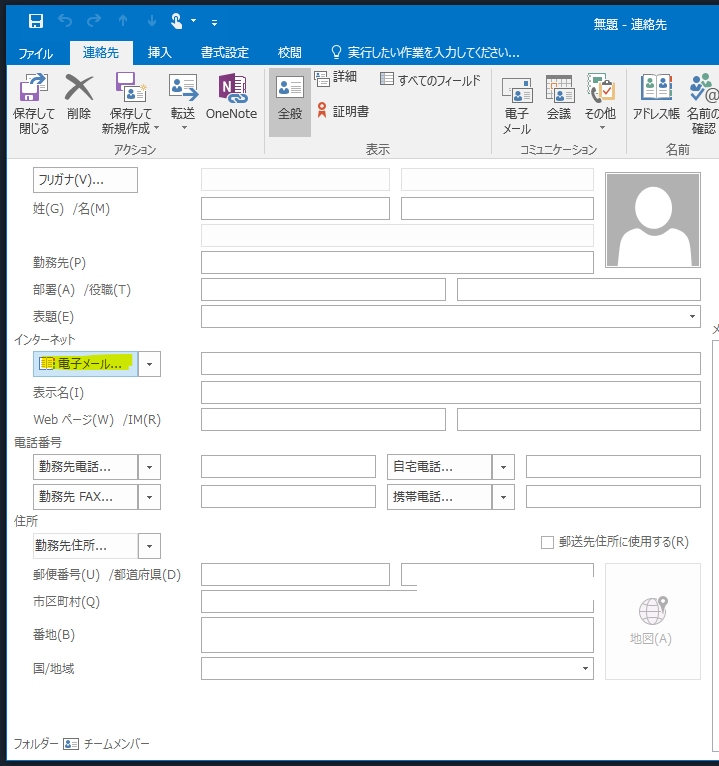
Task: Click the Web ページ(W) field
Action: click(x=323, y=420)
